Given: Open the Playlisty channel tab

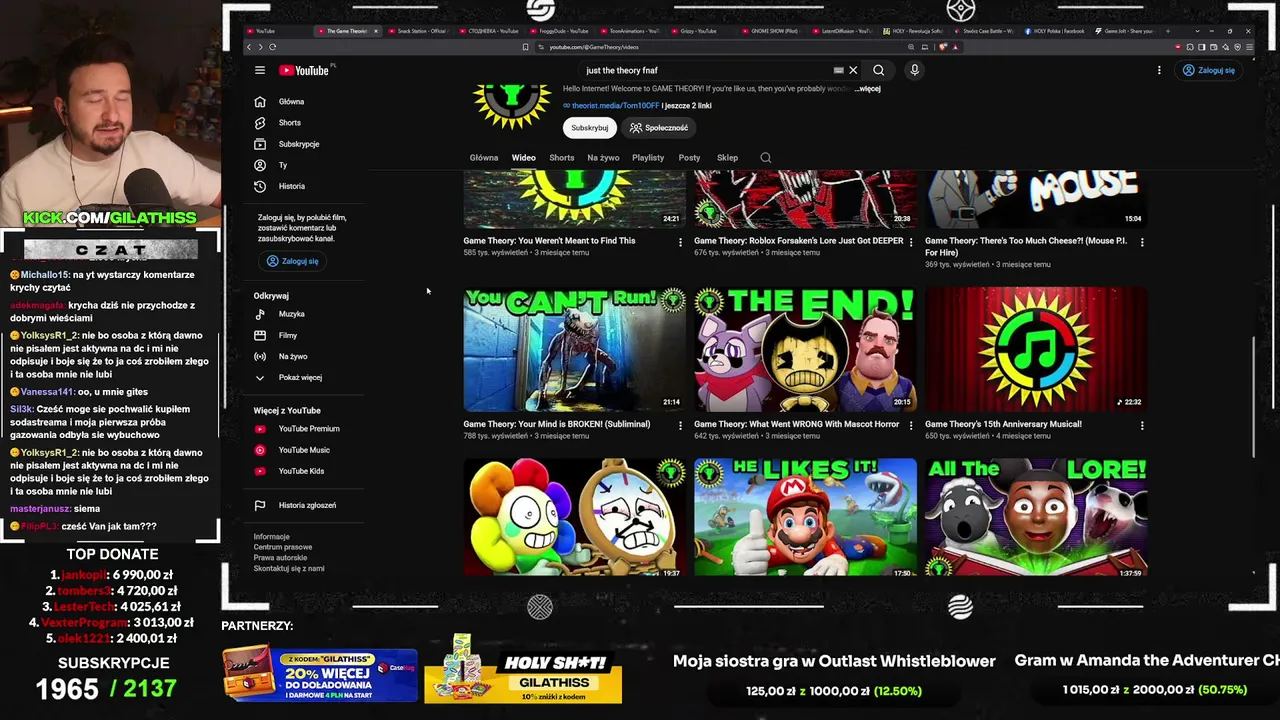Looking at the screenshot, I should tap(648, 157).
